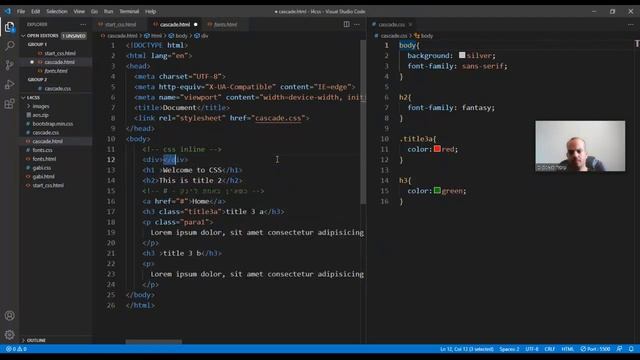Open fonts.html under Group 1 open editors
The image size is (640, 360).
(56, 71)
